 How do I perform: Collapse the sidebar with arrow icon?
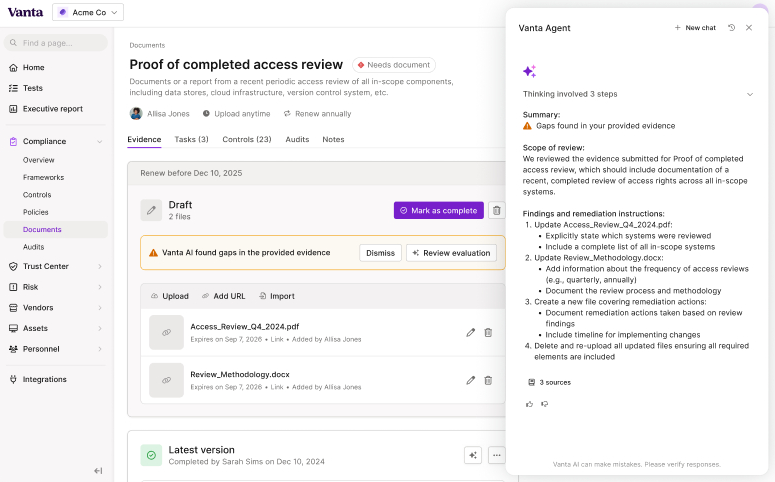(98, 471)
